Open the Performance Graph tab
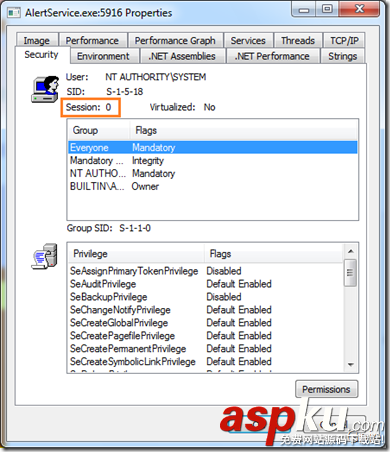This screenshot has height=452, width=390. click(x=175, y=40)
